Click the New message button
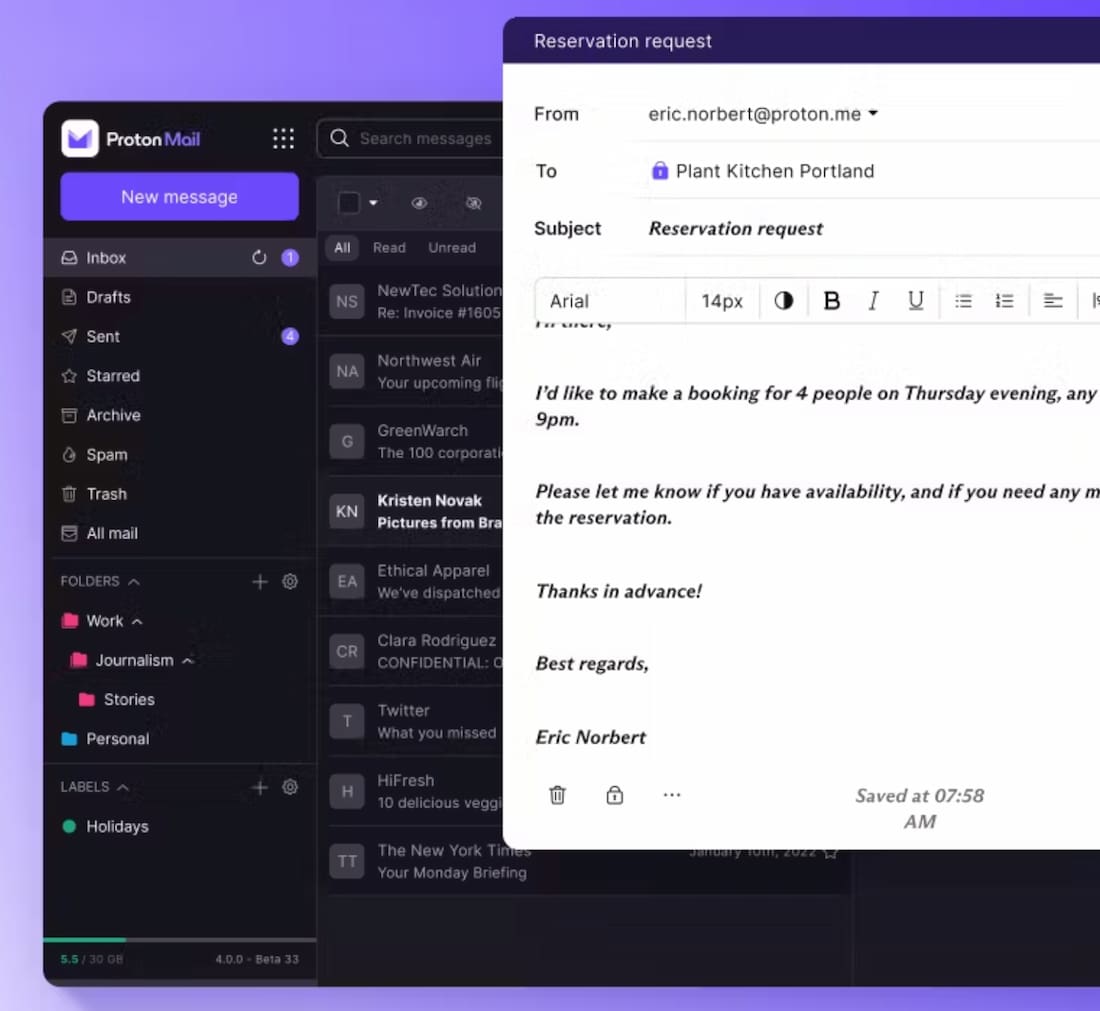Viewport: 1100px width, 1011px height. [180, 196]
